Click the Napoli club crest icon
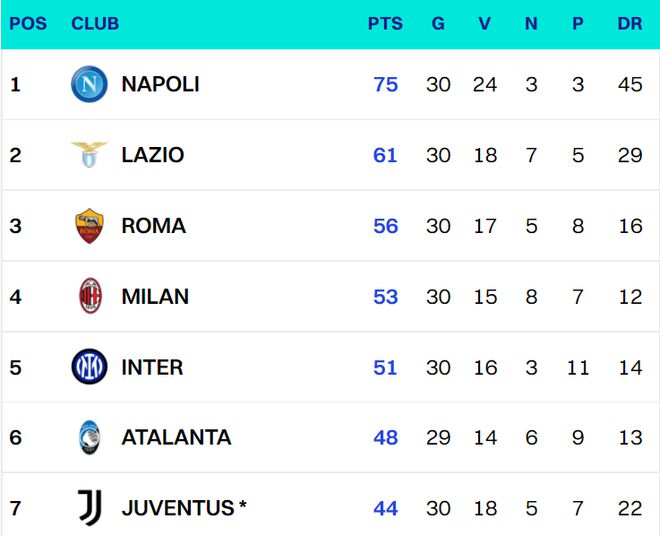The width and height of the screenshot is (660, 536). 89,84
